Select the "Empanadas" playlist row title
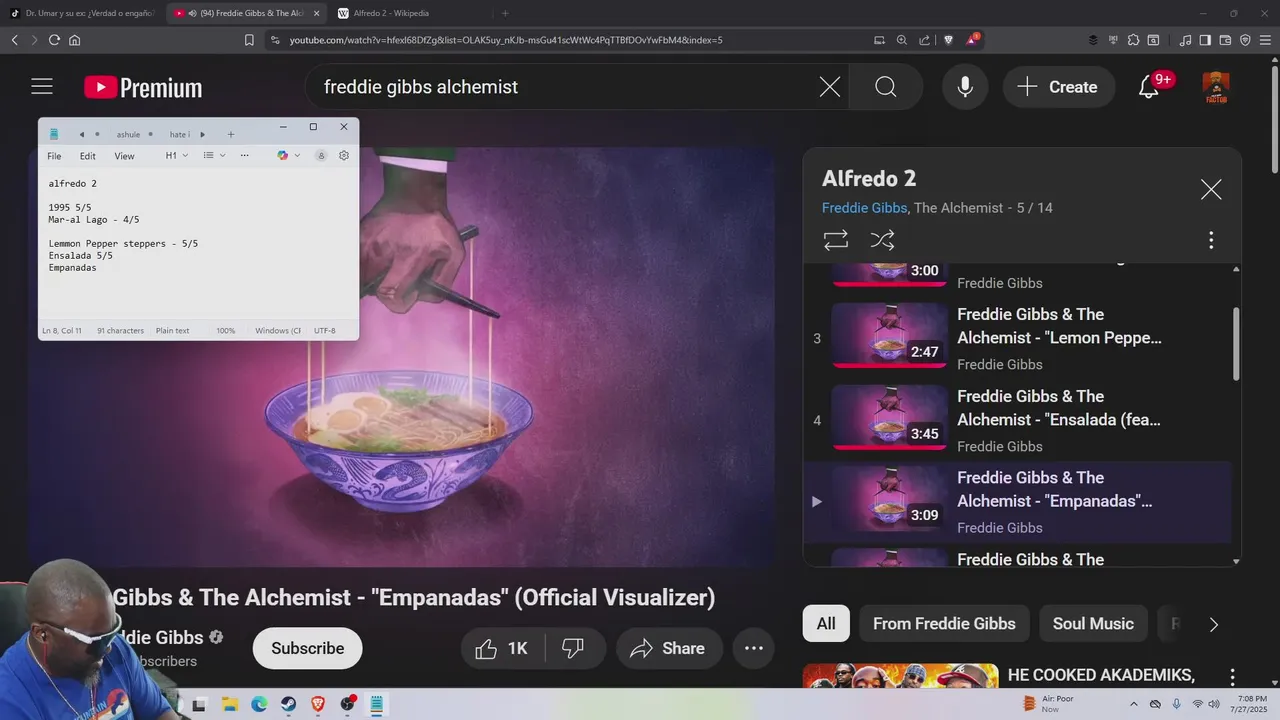The height and width of the screenshot is (720, 1280). [1055, 489]
